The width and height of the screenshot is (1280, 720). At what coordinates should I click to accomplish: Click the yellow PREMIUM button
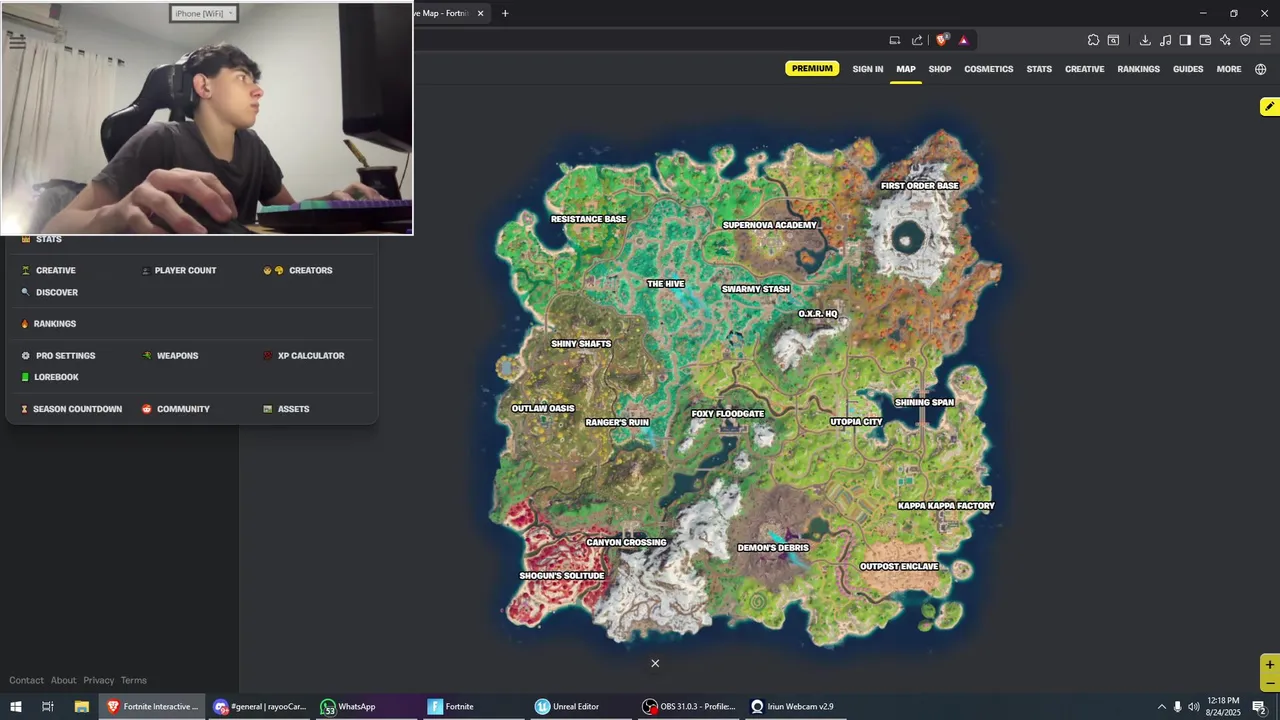click(812, 69)
